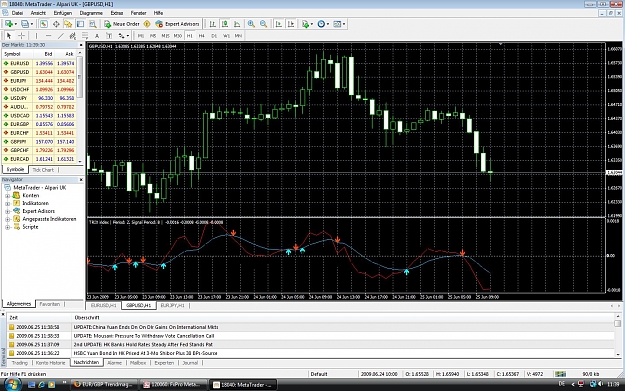This screenshot has width=625, height=391.
Task: Select EURUSD row in Market Watch
Action: (40, 63)
